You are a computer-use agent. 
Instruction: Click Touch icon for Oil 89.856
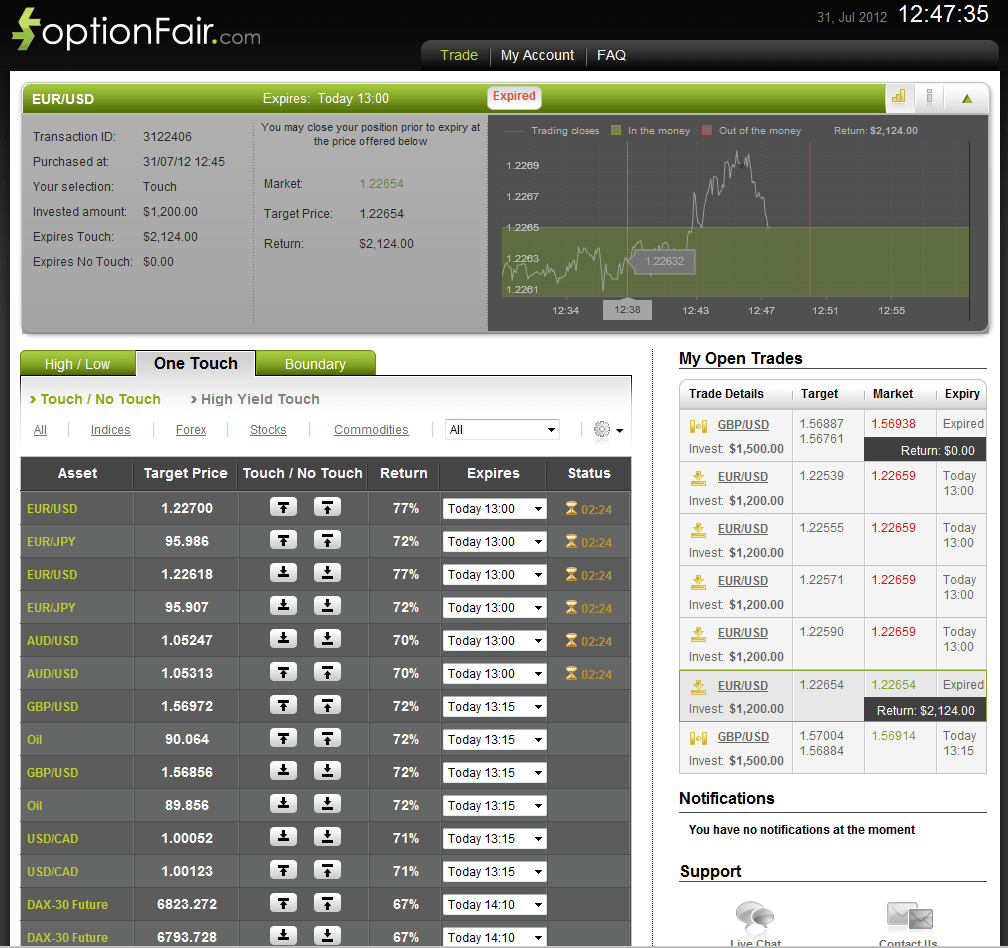point(284,805)
